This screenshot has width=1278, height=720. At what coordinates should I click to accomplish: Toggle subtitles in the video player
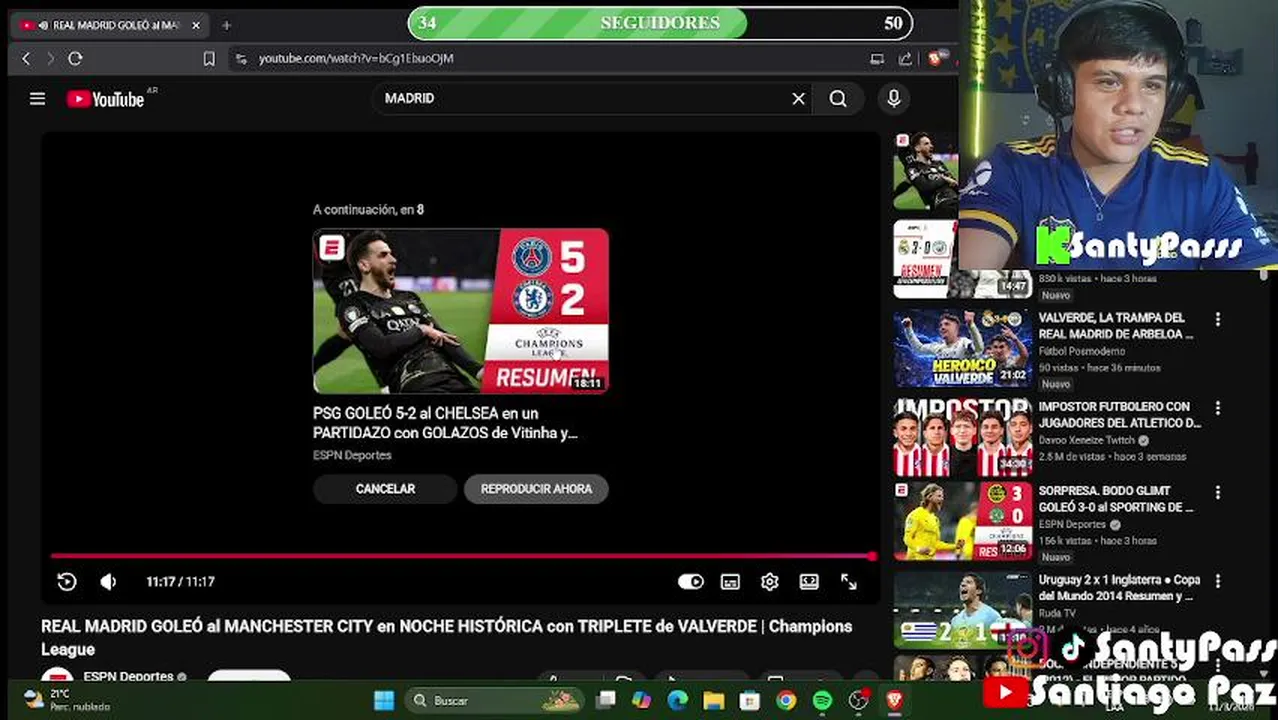click(730, 581)
